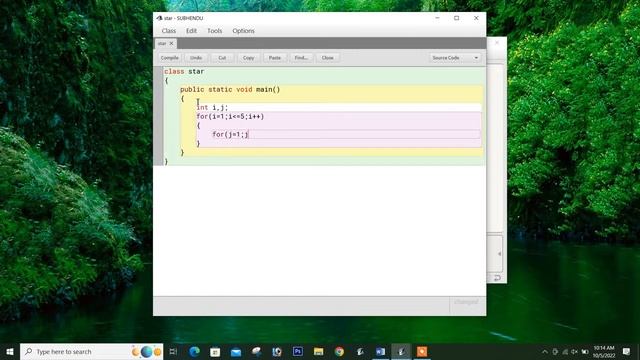Click the Find... button
Image resolution: width=640 pixels, height=360 pixels.
[x=301, y=58]
